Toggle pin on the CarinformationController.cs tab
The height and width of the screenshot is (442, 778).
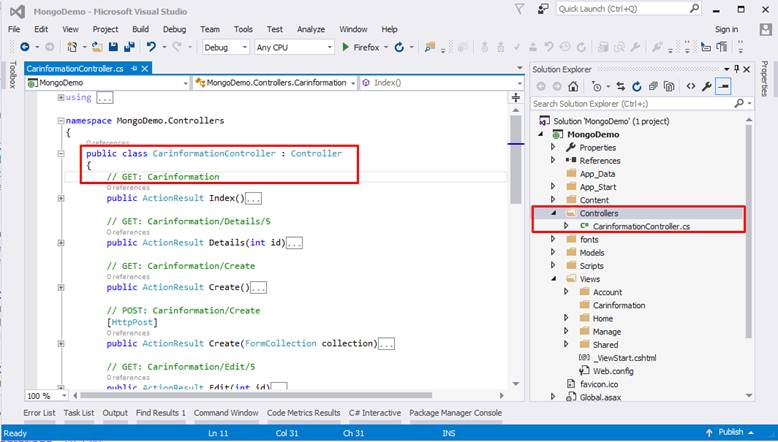point(132,68)
